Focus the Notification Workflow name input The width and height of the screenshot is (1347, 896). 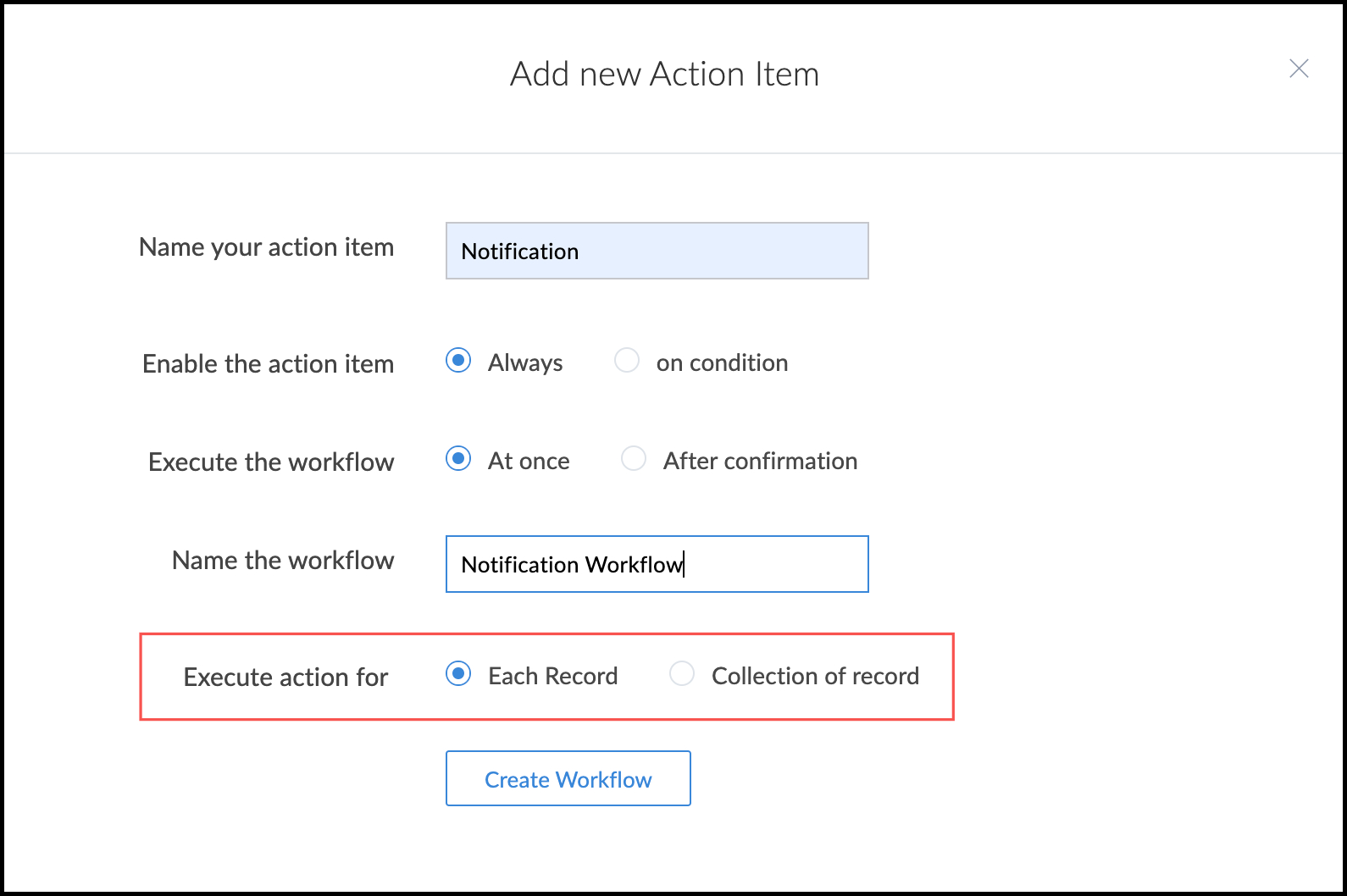[x=657, y=564]
